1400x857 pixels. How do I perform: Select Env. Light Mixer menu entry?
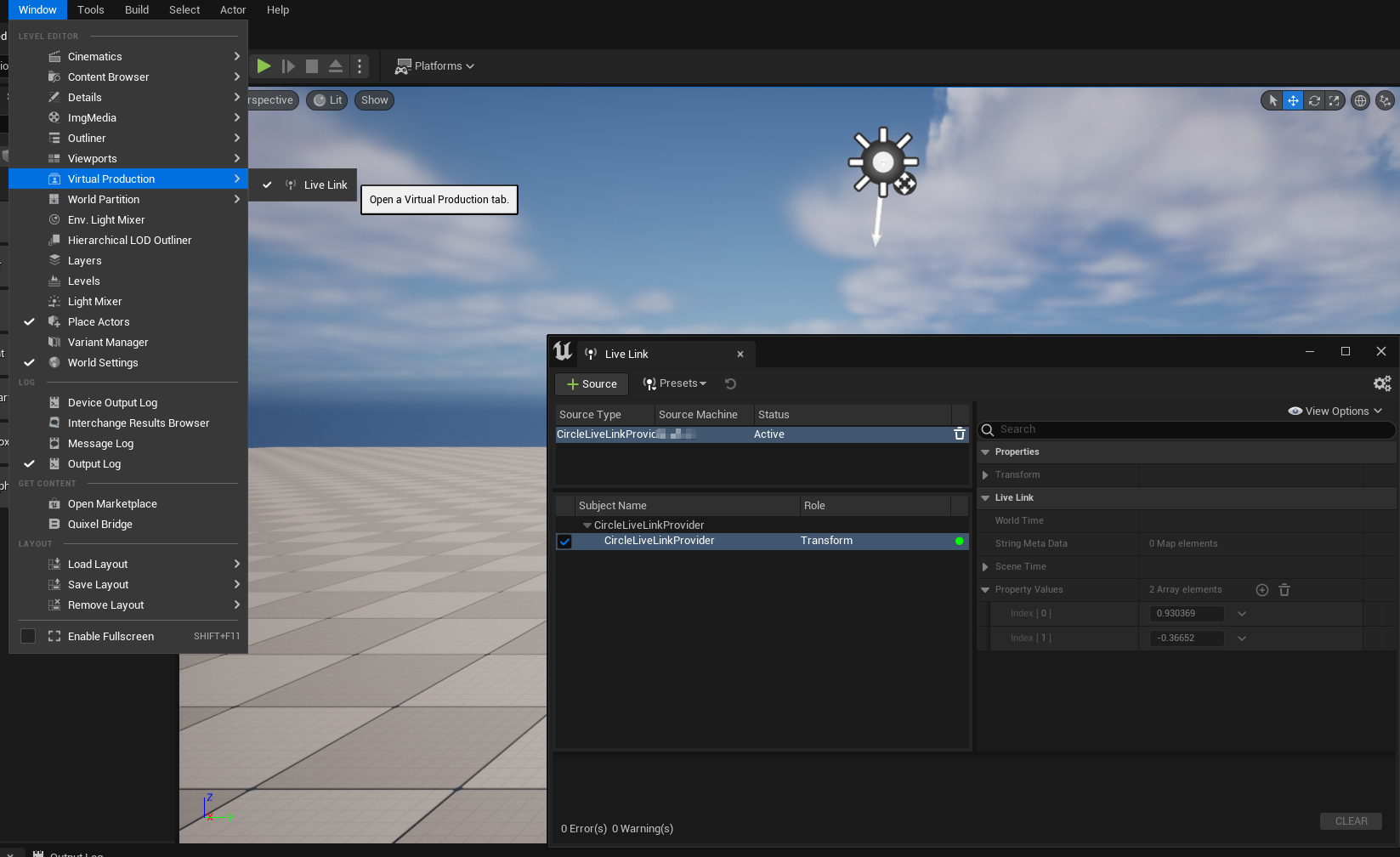tap(128, 219)
